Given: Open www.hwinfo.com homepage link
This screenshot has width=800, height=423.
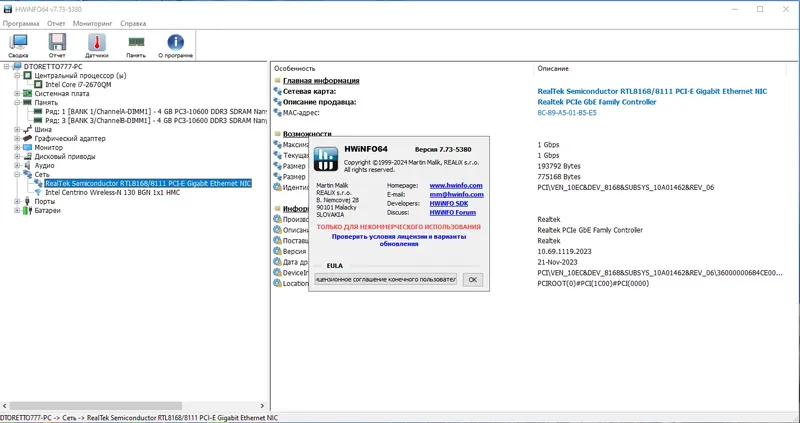Looking at the screenshot, I should 456,186.
